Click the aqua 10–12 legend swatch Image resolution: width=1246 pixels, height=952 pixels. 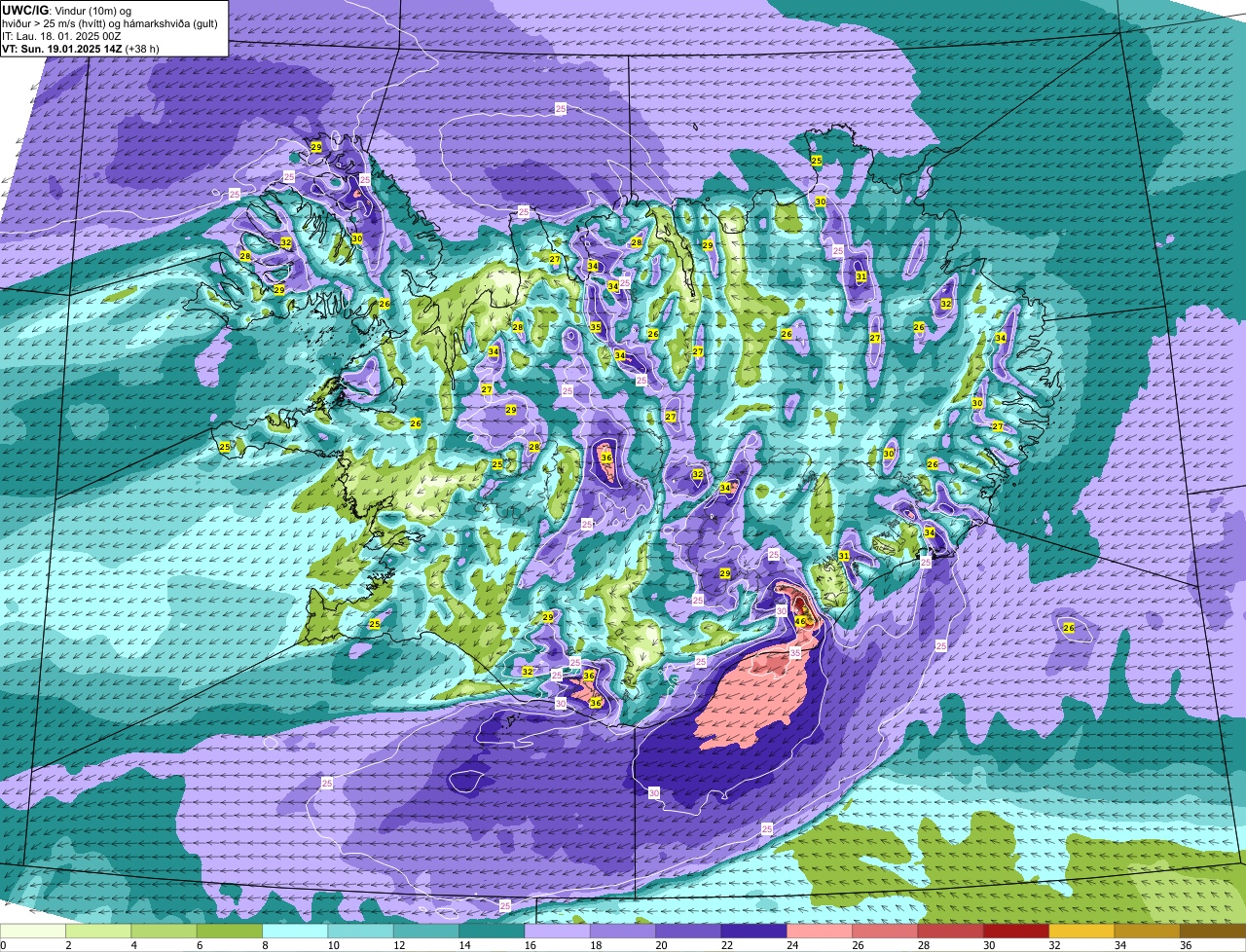coord(361,932)
